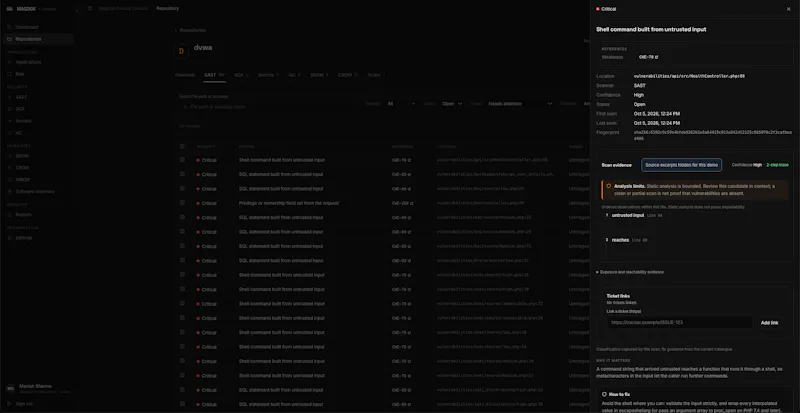800x413 pixels.
Task: Check the Privilege or ownership field row checkbox
Action: tap(182, 203)
